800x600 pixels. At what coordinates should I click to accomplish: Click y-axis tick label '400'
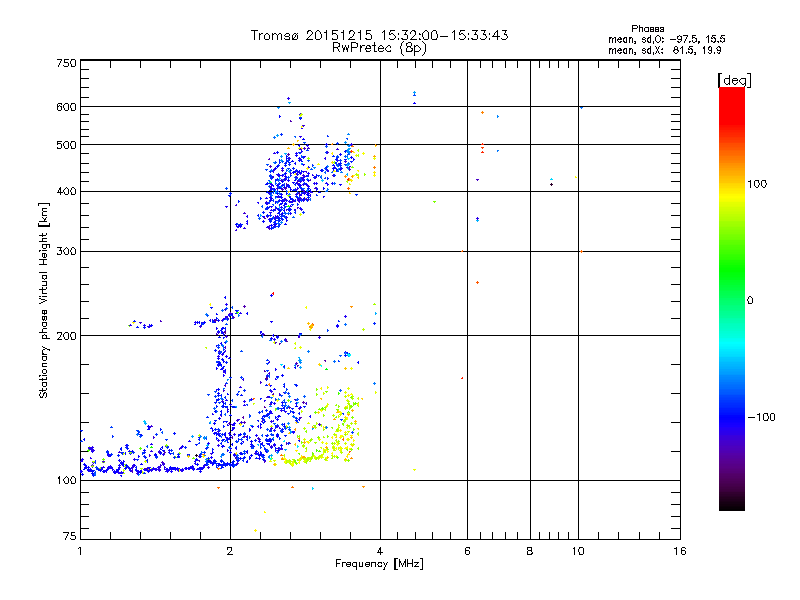coord(66,192)
